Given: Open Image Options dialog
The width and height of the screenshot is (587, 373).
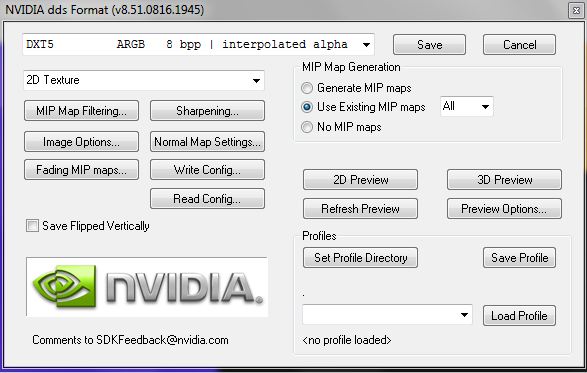Looking at the screenshot, I should [81, 142].
